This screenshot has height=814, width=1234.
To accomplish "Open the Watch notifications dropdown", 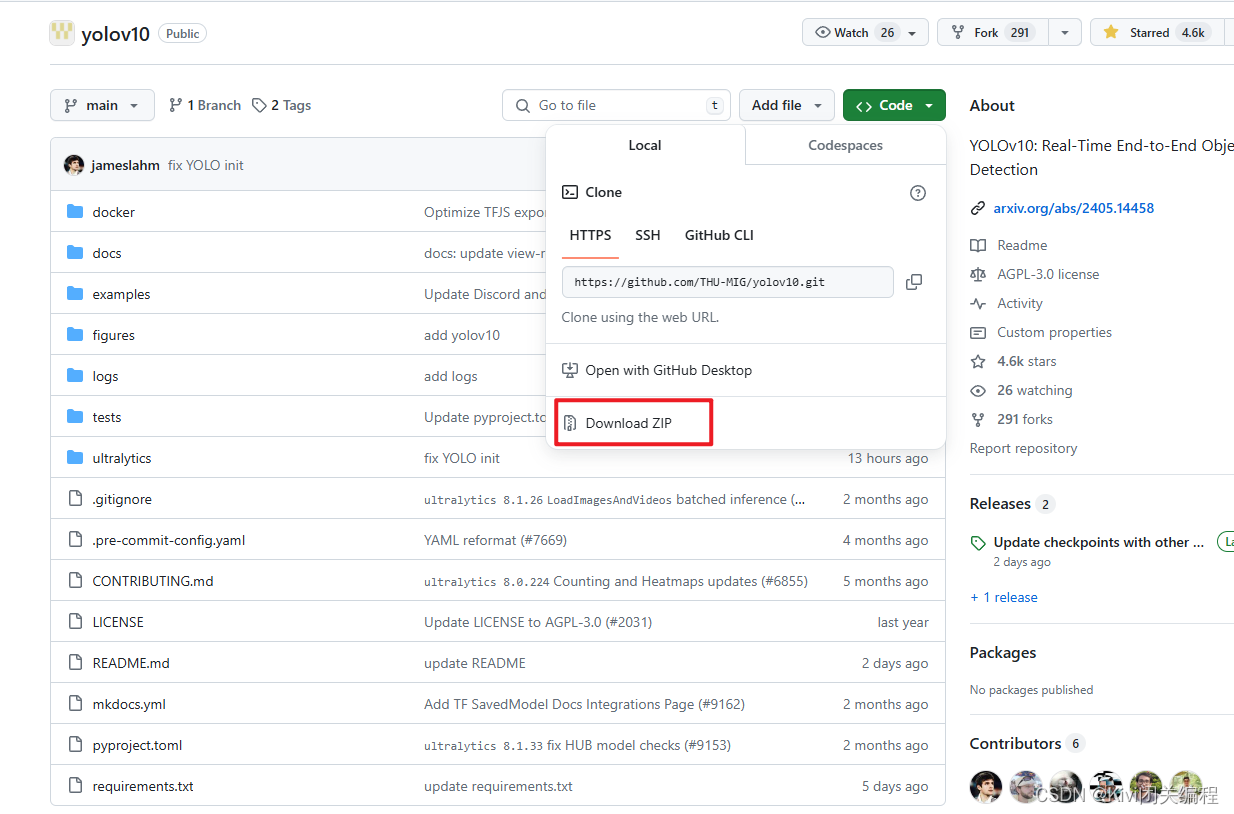I will coord(865,32).
